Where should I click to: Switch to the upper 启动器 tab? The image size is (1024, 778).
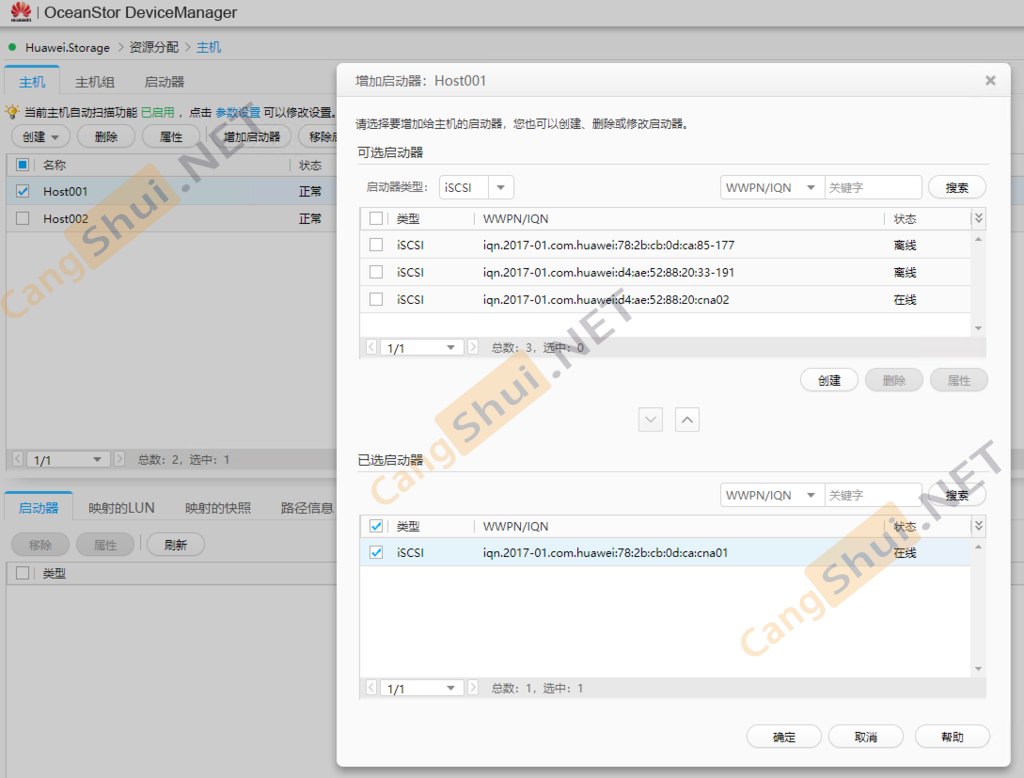tap(164, 82)
